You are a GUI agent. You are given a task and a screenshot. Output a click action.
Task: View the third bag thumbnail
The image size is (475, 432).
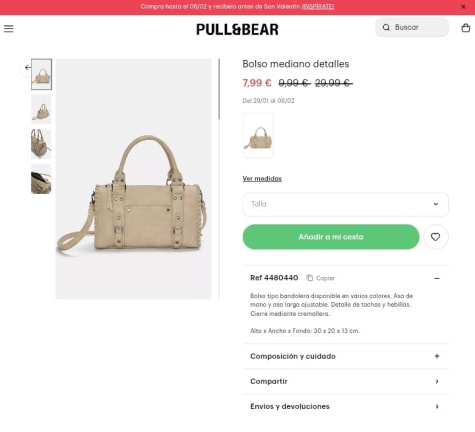tap(41, 144)
